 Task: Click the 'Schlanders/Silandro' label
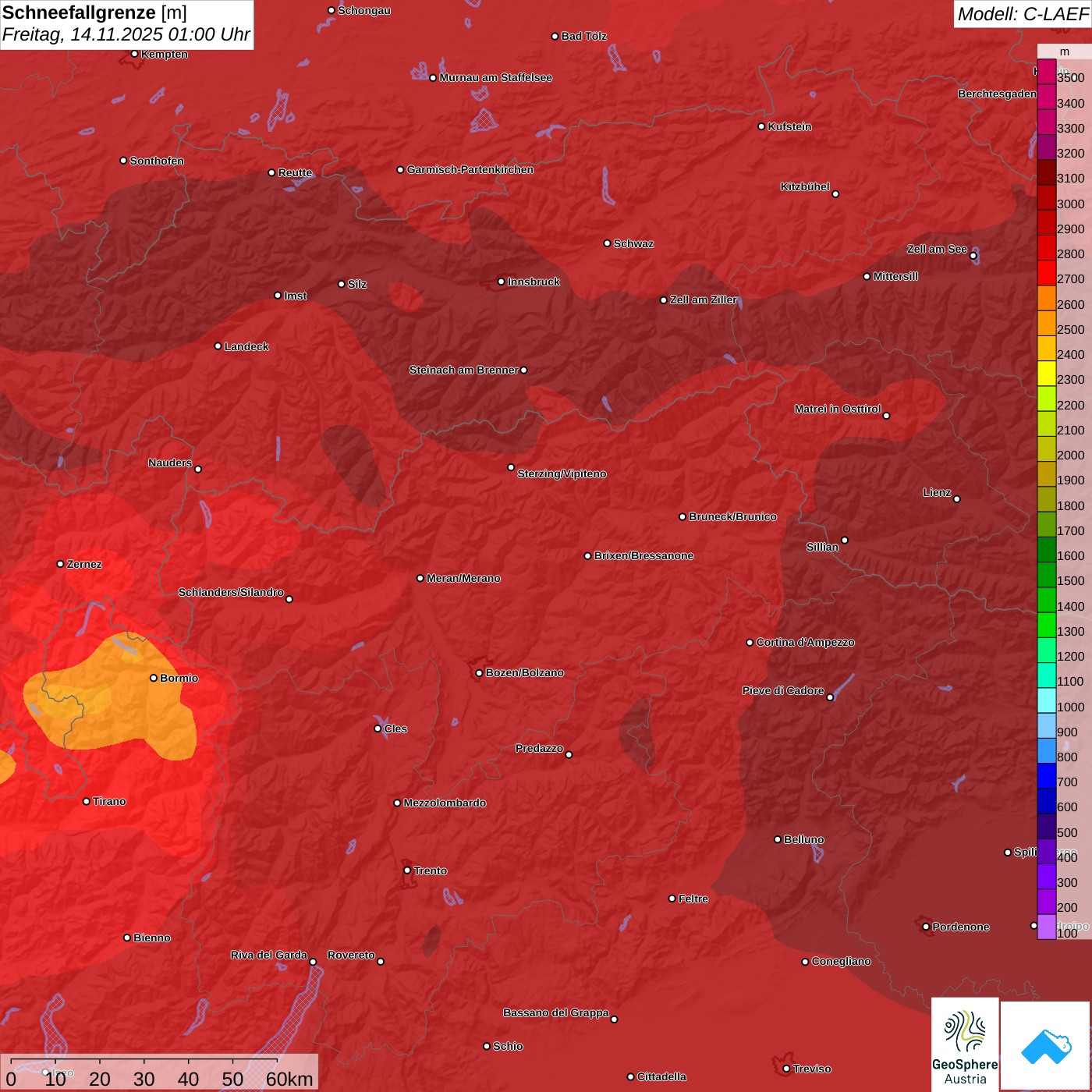coord(231,592)
